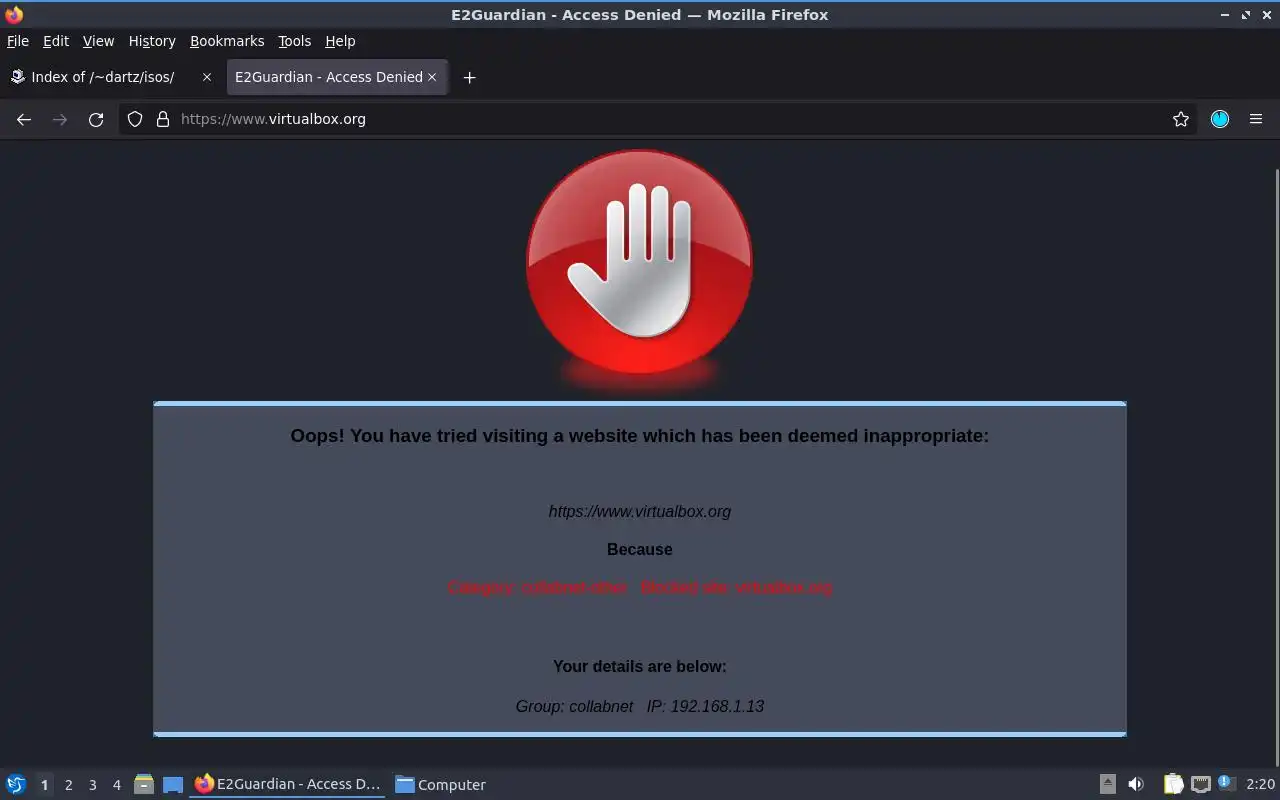Open the File menu

pos(18,41)
